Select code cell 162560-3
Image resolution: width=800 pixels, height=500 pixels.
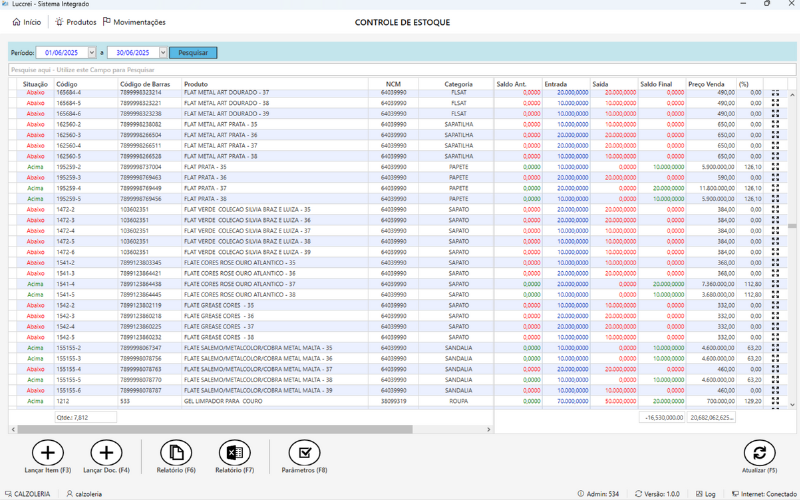[68, 135]
